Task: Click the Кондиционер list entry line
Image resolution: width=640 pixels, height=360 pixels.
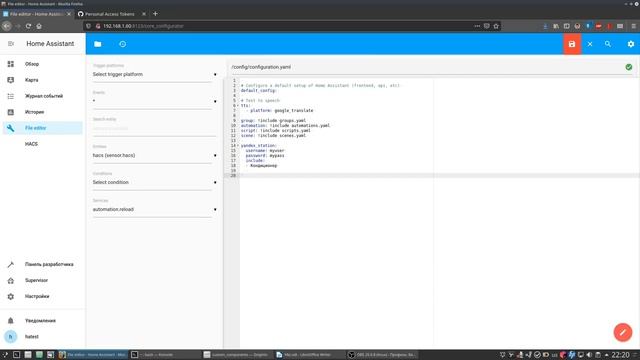Action: (262, 166)
